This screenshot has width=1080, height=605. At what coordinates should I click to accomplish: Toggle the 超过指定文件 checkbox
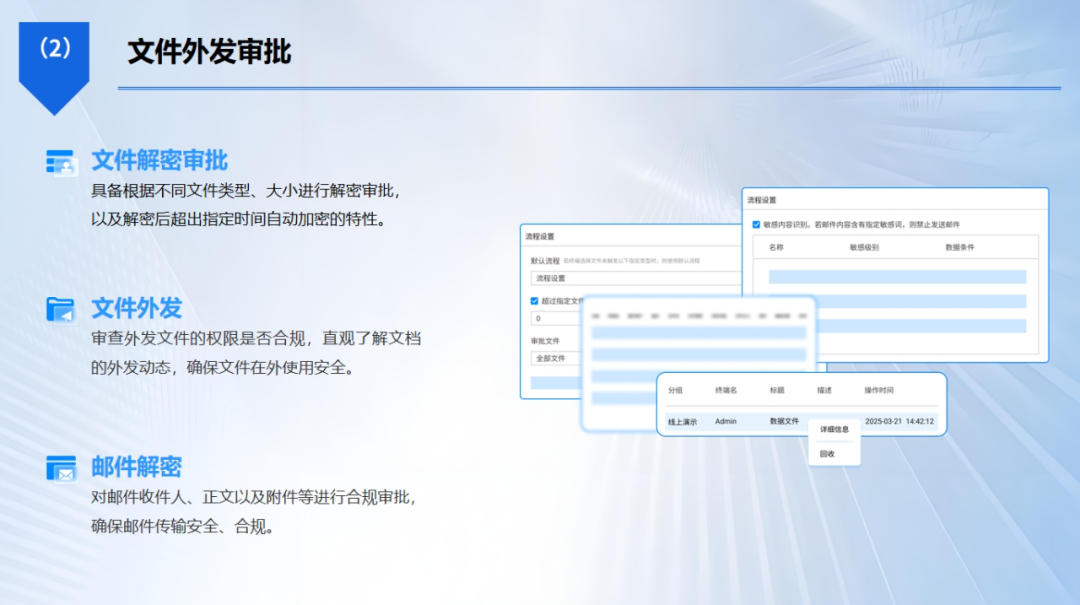pos(534,300)
